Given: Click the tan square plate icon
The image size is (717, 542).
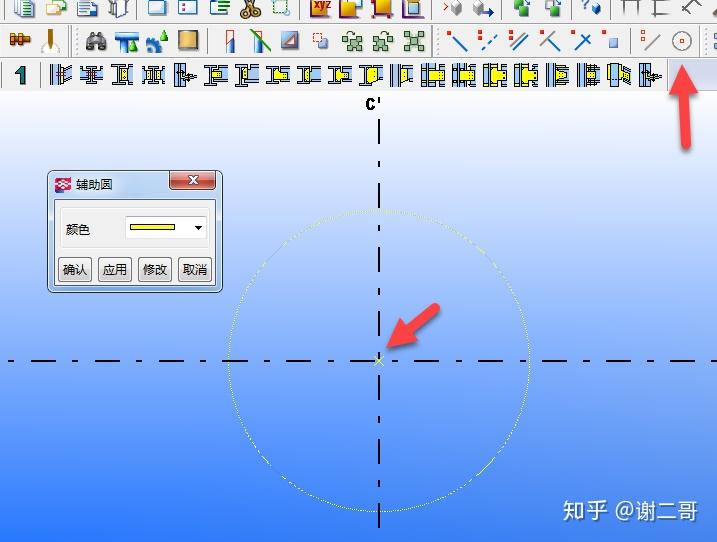Looking at the screenshot, I should tap(188, 40).
